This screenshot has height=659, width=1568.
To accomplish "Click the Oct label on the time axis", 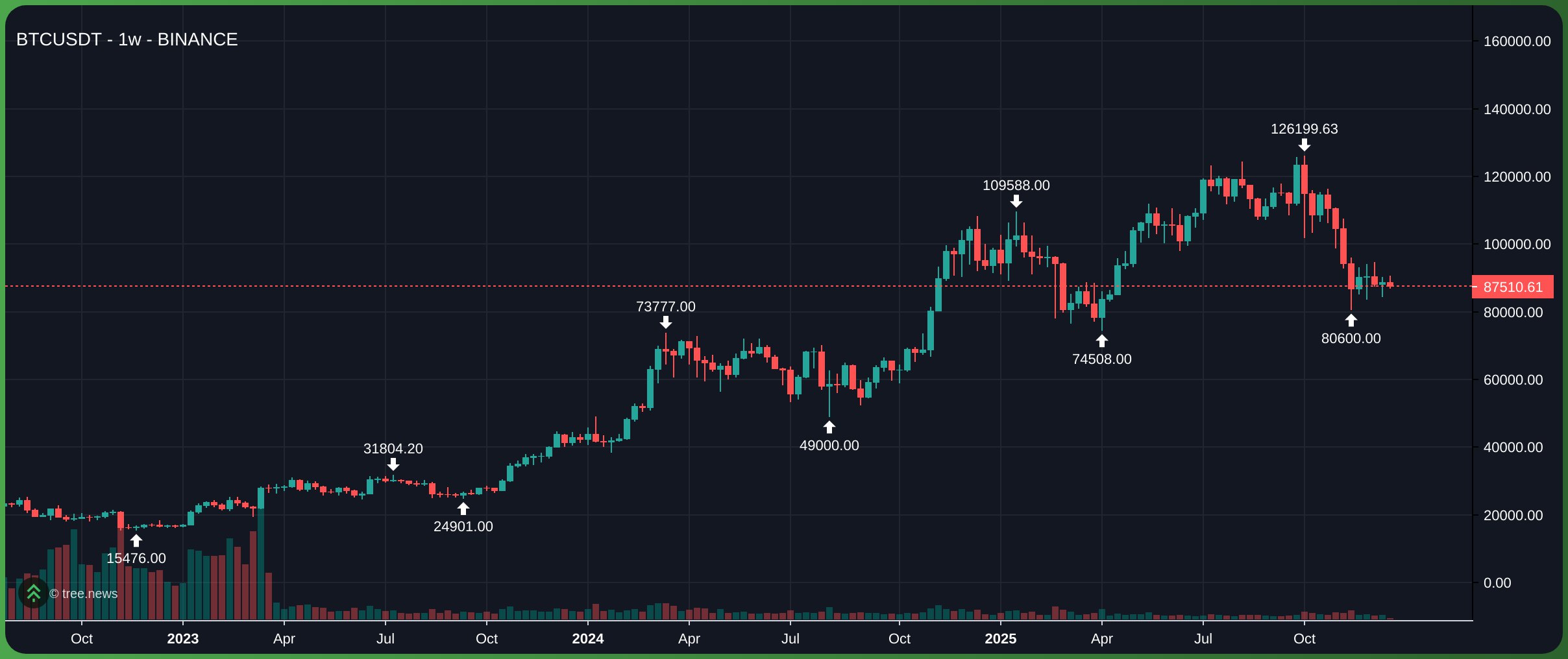I will 82,638.
